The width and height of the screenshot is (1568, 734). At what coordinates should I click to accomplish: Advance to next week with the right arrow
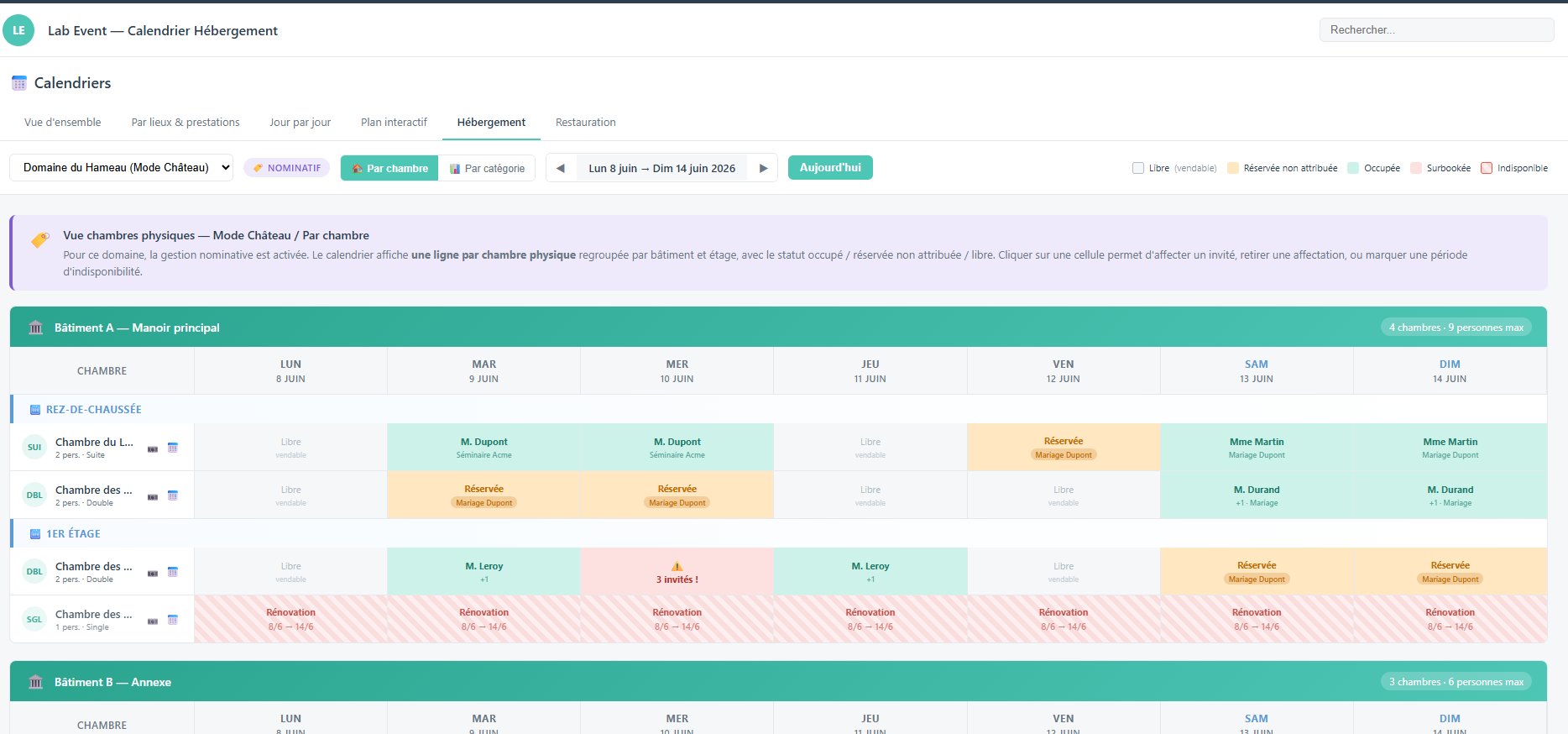[763, 168]
